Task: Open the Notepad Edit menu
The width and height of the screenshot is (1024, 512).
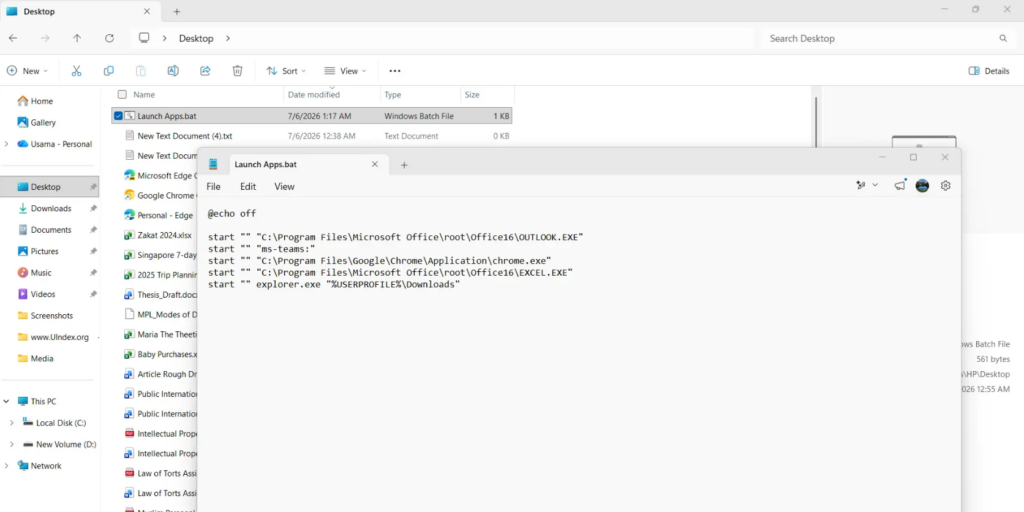Action: [x=248, y=186]
